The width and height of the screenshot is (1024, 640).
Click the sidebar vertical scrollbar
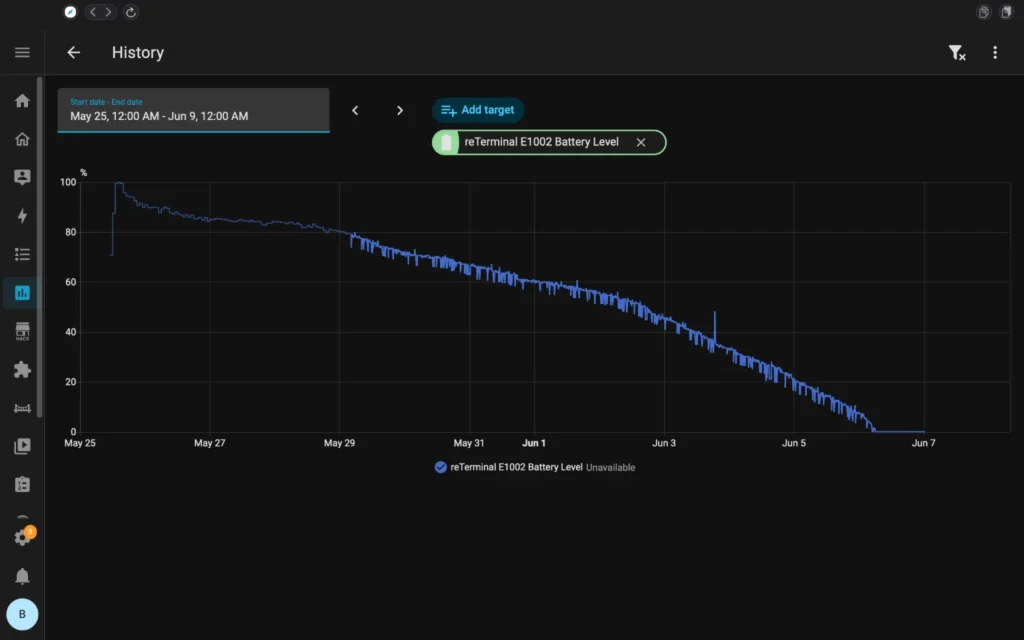click(39, 247)
